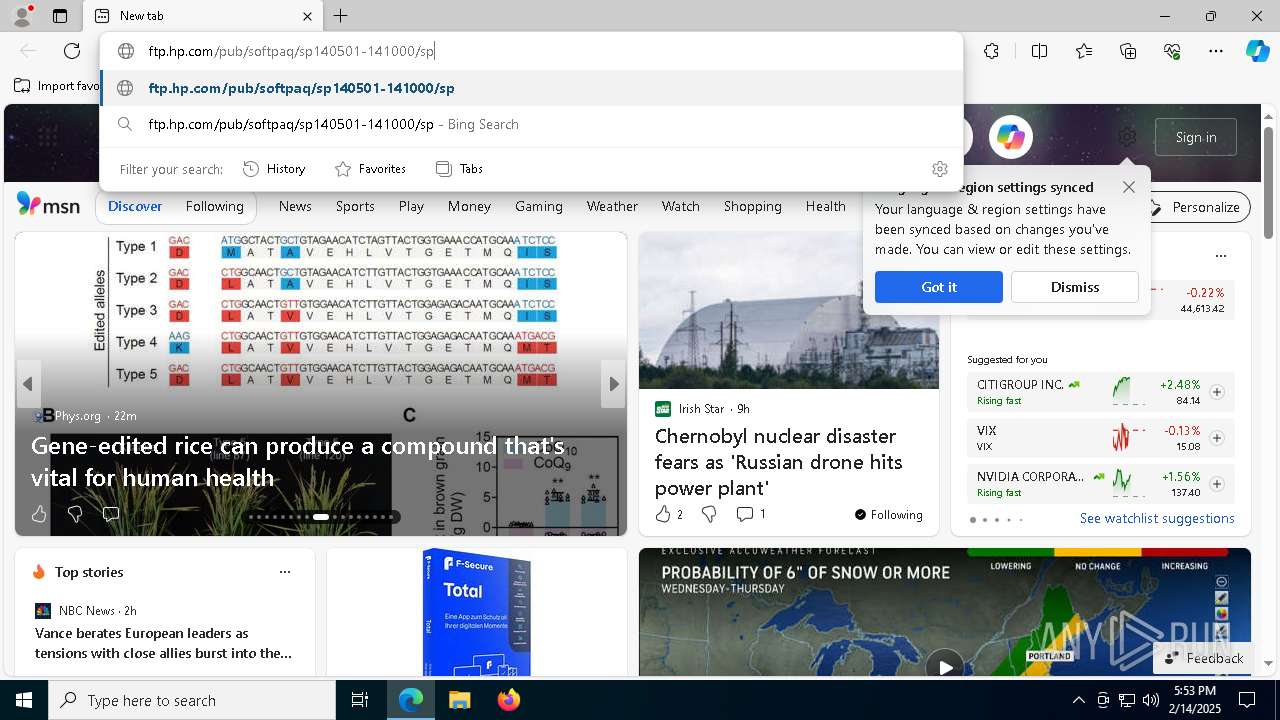Open the Weather category
This screenshot has height=720, width=1280.
[x=612, y=206]
